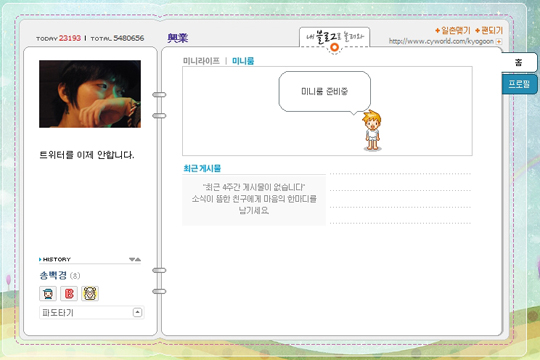Click the red B badge icon
Screen dimensions: 540x360
pyautogui.click(x=69, y=294)
